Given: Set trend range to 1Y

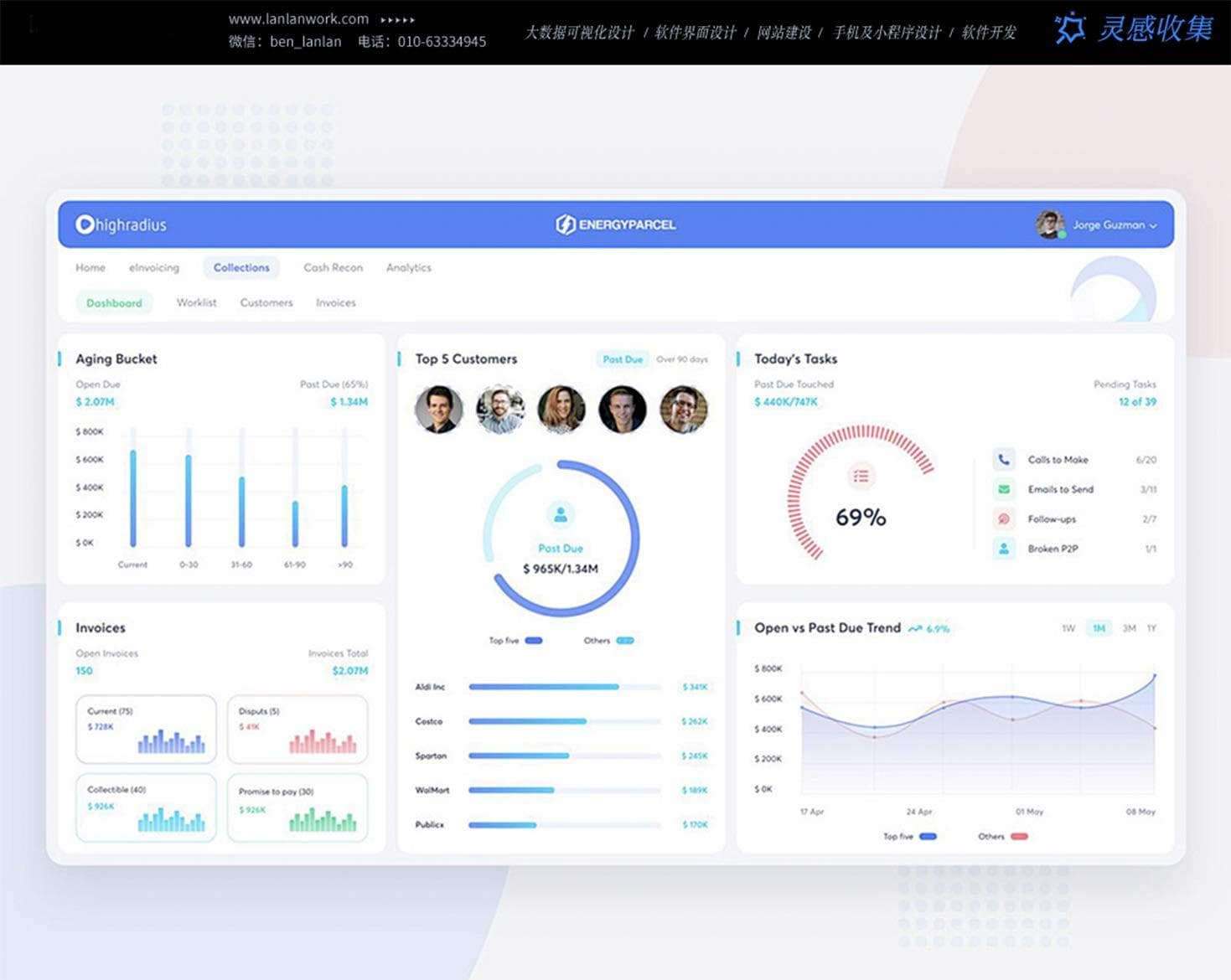Looking at the screenshot, I should [x=1152, y=628].
